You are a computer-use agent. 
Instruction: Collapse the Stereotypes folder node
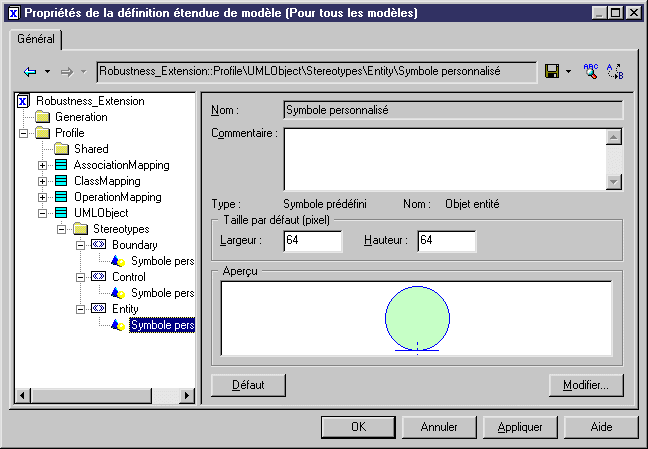(x=62, y=229)
